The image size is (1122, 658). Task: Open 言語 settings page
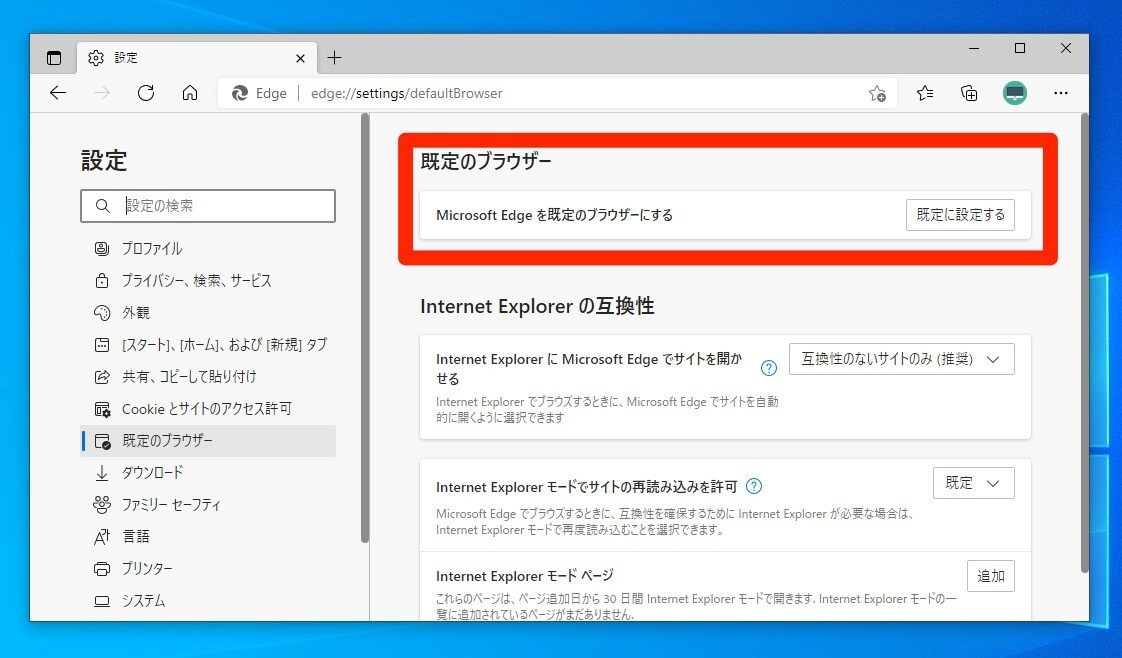(x=208, y=536)
